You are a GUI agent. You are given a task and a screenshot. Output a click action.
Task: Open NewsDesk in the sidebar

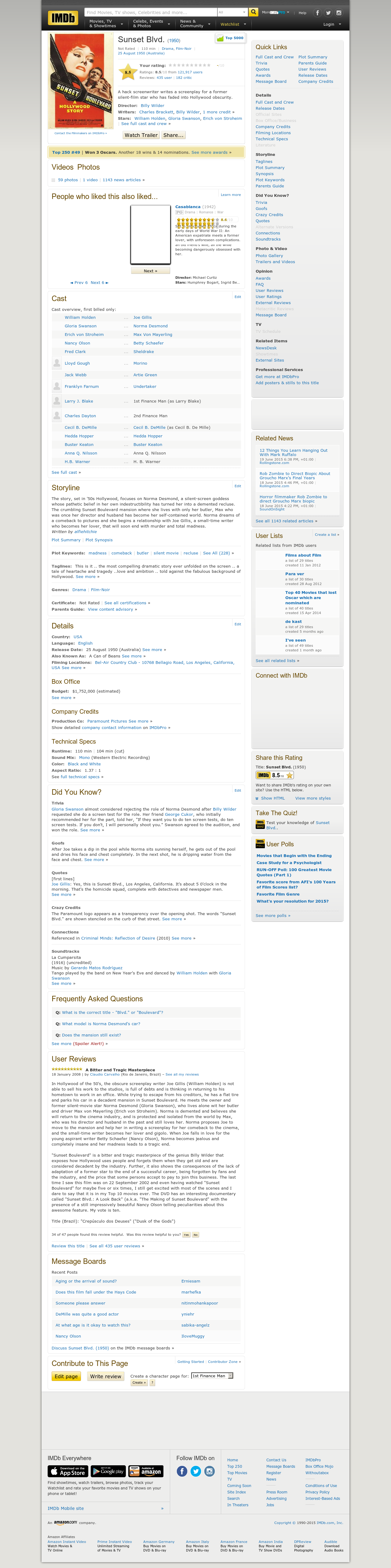click(266, 348)
